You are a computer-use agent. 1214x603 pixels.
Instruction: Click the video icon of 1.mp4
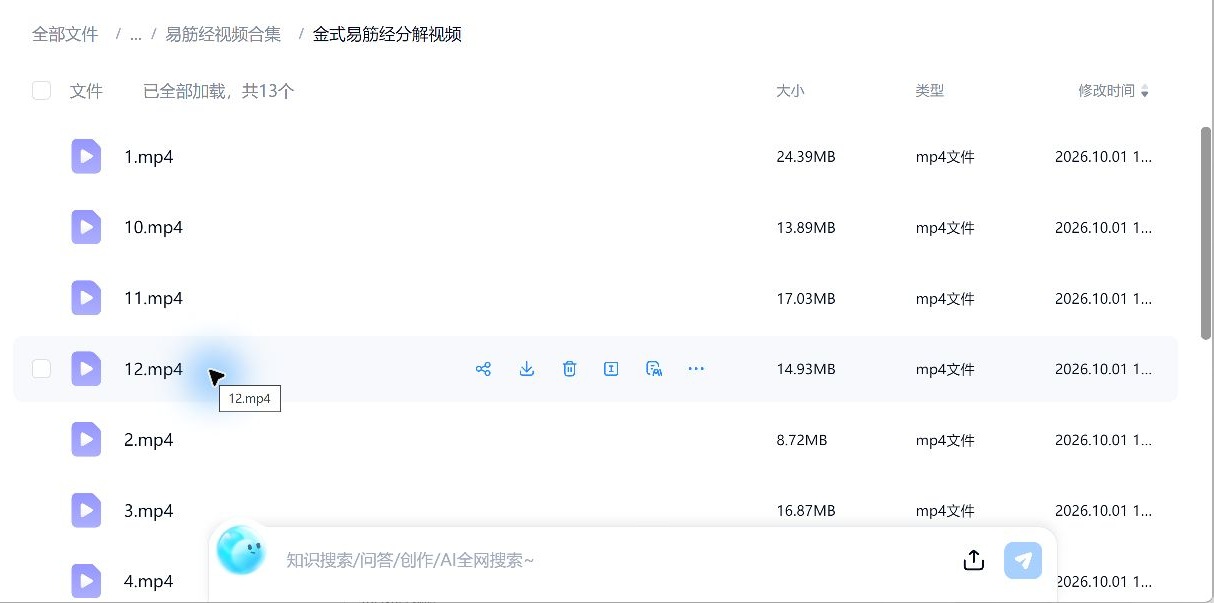[86, 157]
